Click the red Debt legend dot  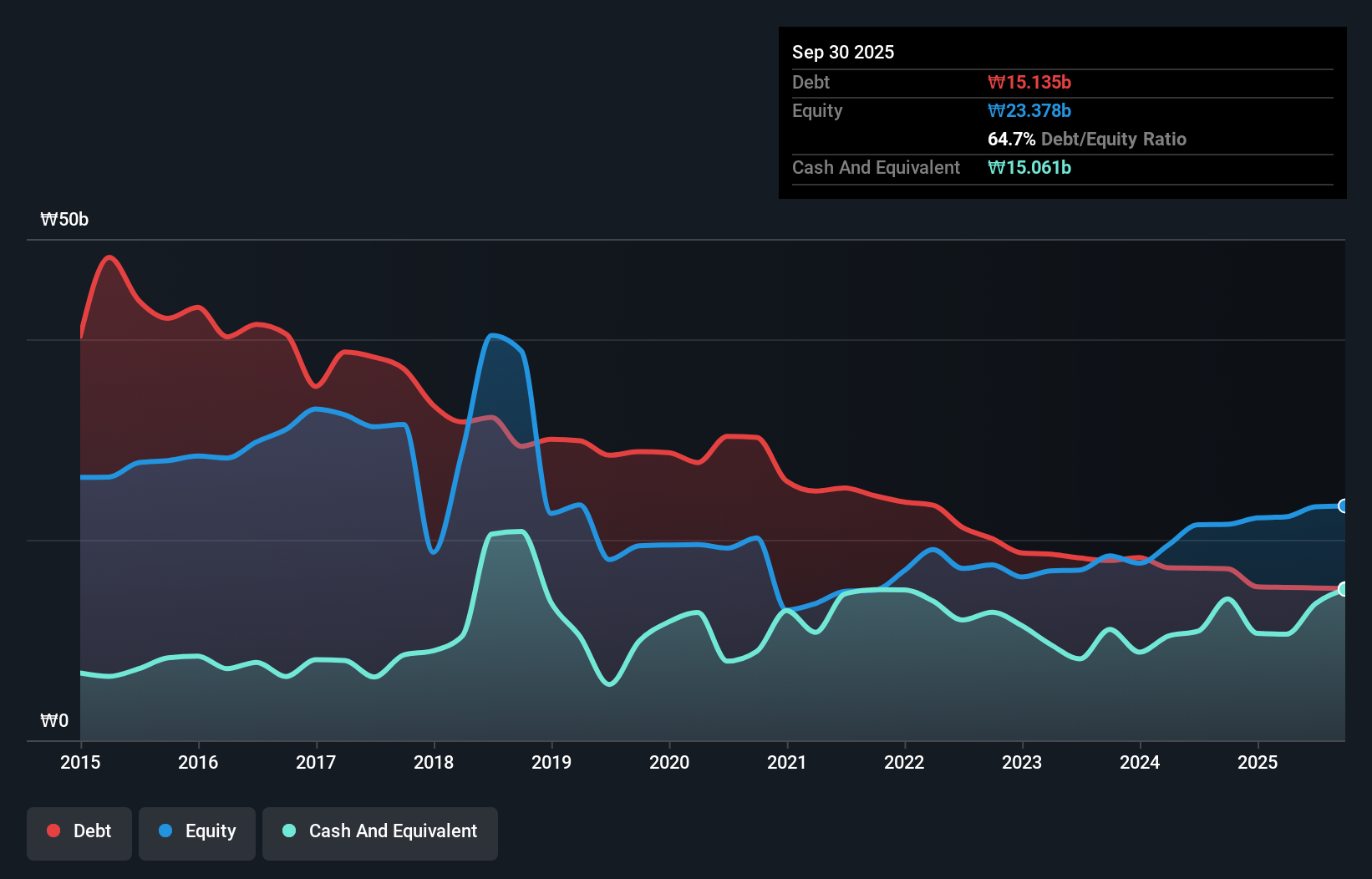pos(52,831)
